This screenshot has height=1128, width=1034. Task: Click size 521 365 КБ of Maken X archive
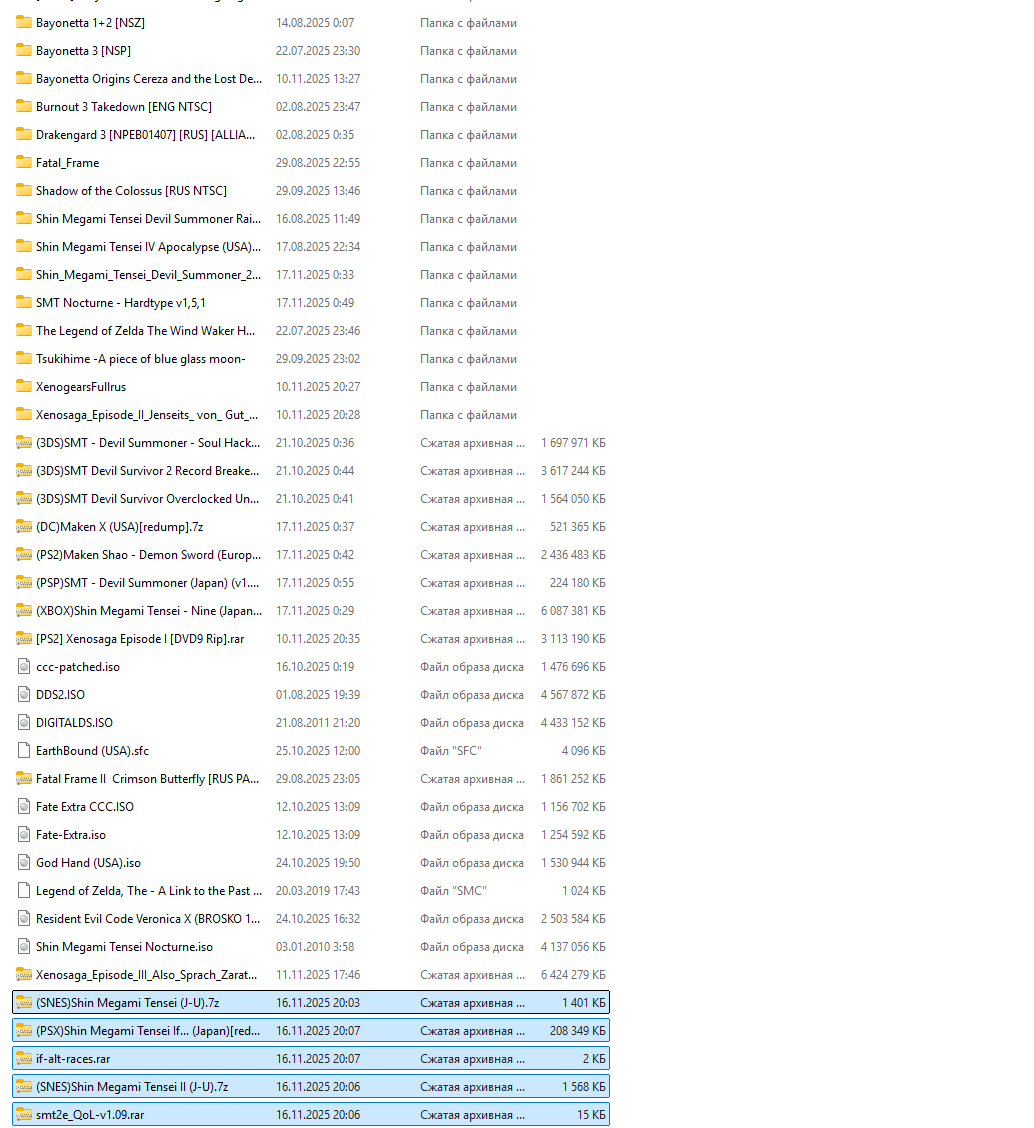coord(578,527)
